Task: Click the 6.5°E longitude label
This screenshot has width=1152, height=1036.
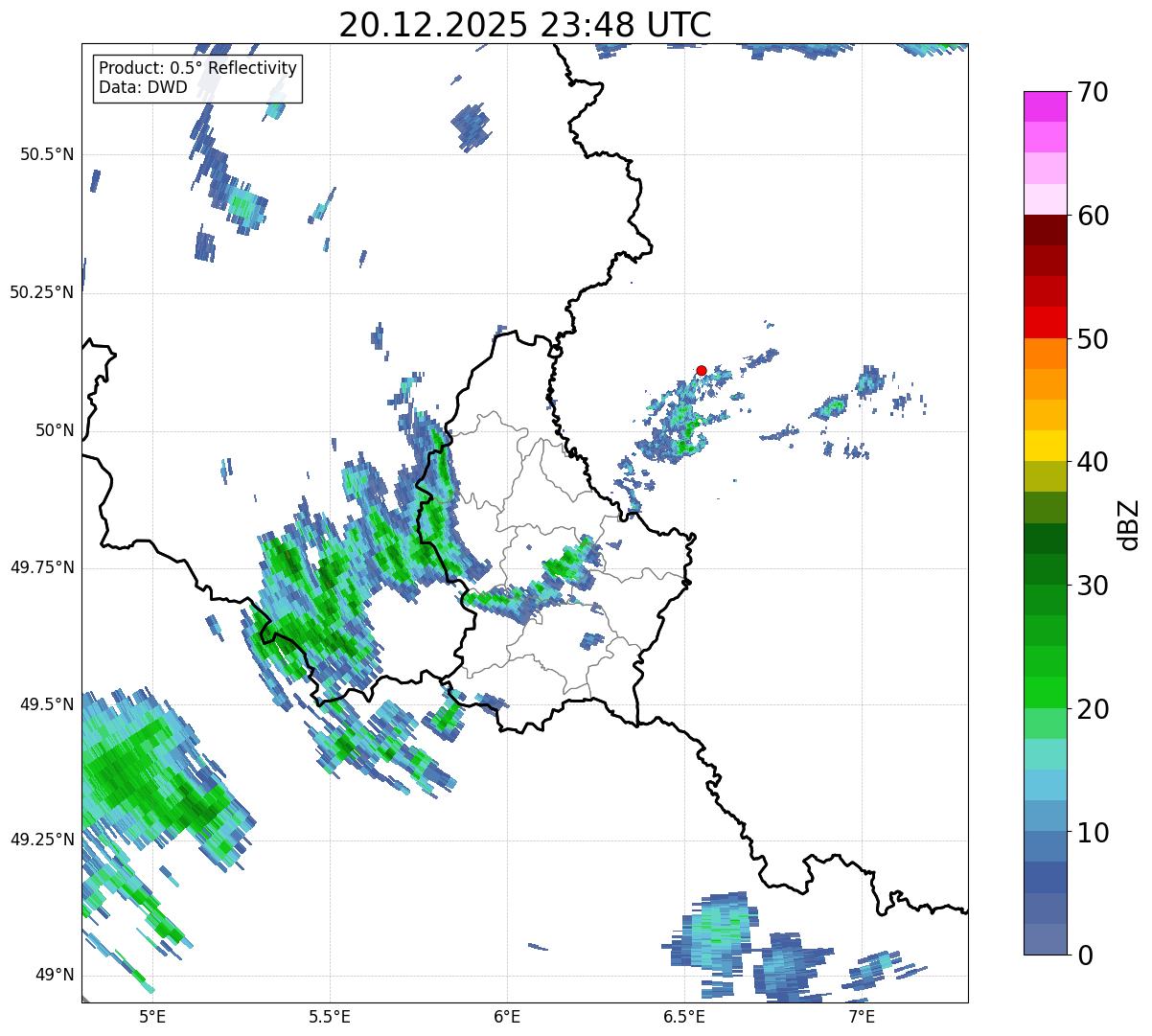Action: click(684, 1016)
